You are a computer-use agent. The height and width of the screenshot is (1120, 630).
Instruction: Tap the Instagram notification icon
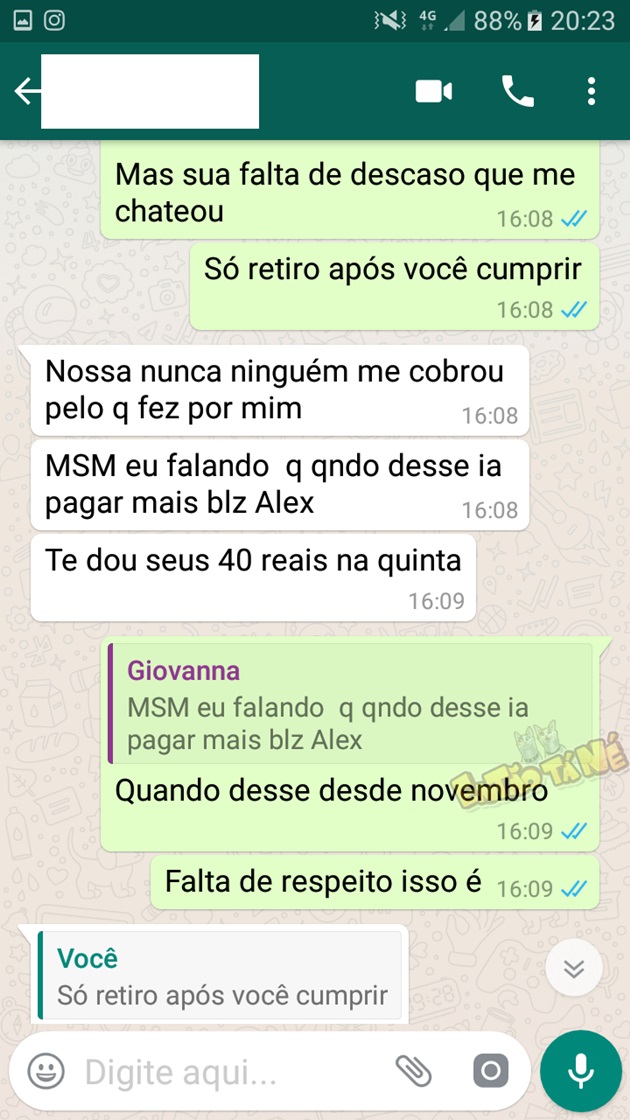click(55, 20)
